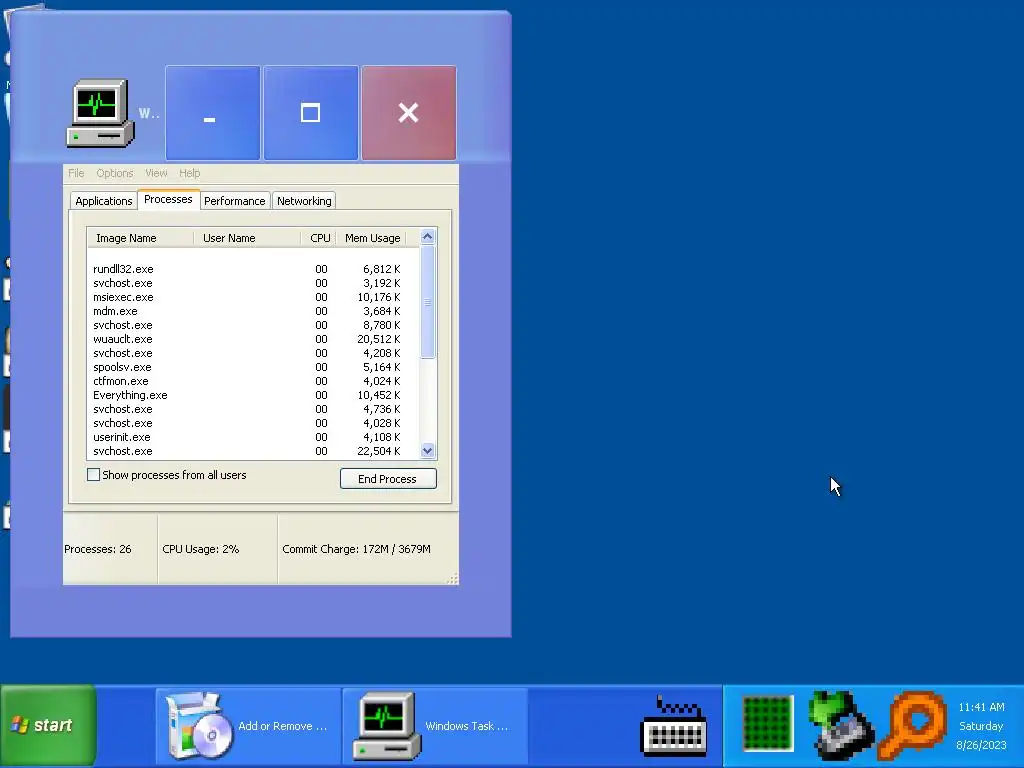Click the green CPU usage tray icon
The height and width of the screenshot is (768, 1024).
point(767,724)
